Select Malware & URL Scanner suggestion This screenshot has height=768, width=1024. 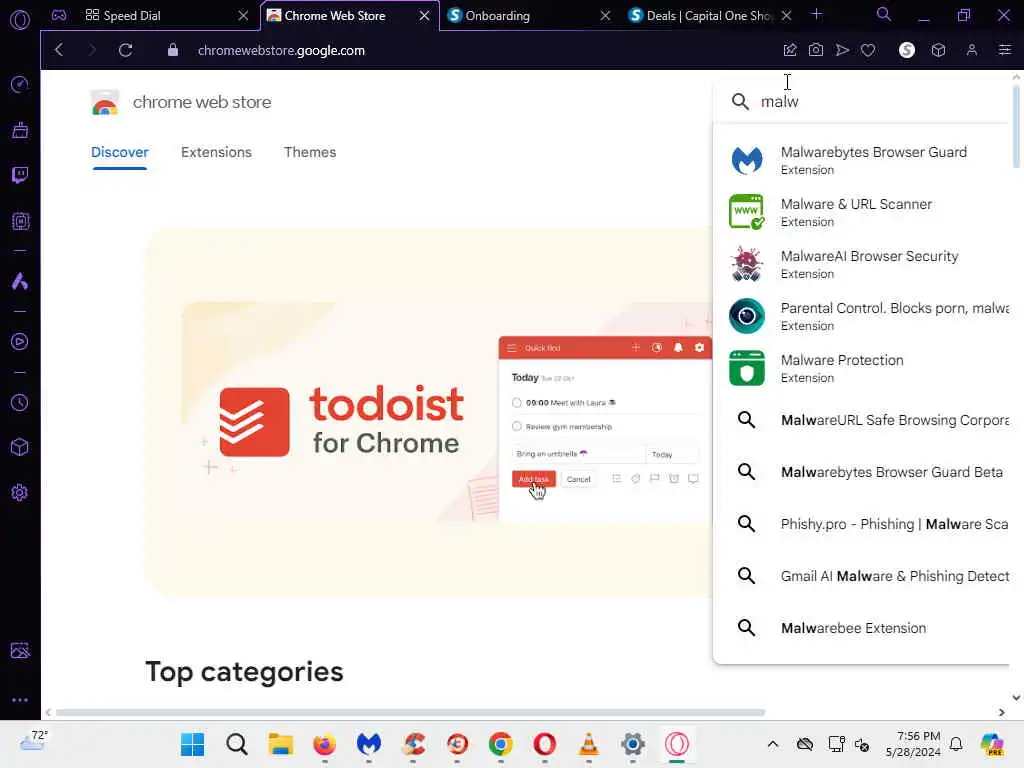click(x=863, y=212)
